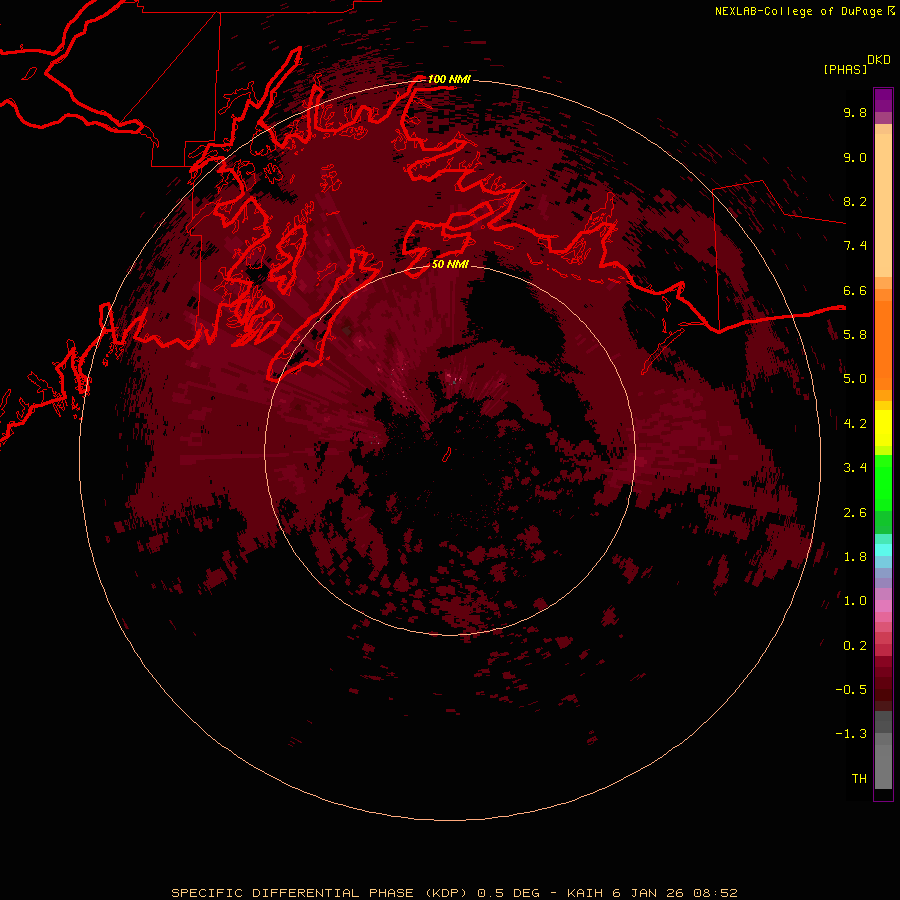The width and height of the screenshot is (900, 900).
Task: Click the 100 NMI range ring label
Action: tap(449, 79)
